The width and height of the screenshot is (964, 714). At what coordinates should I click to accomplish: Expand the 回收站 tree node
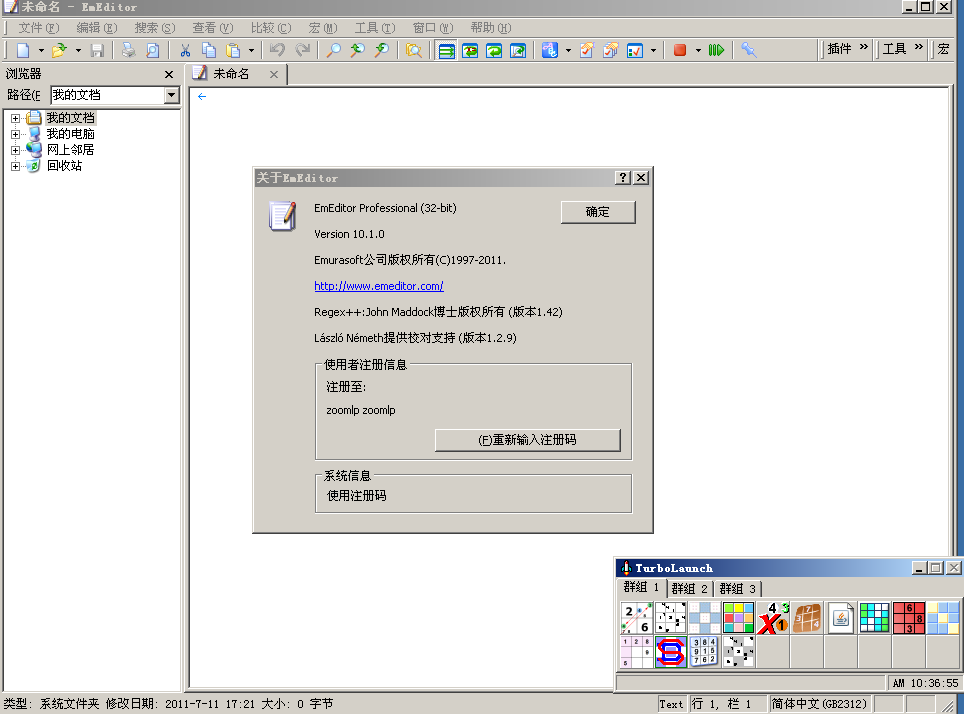[15, 166]
